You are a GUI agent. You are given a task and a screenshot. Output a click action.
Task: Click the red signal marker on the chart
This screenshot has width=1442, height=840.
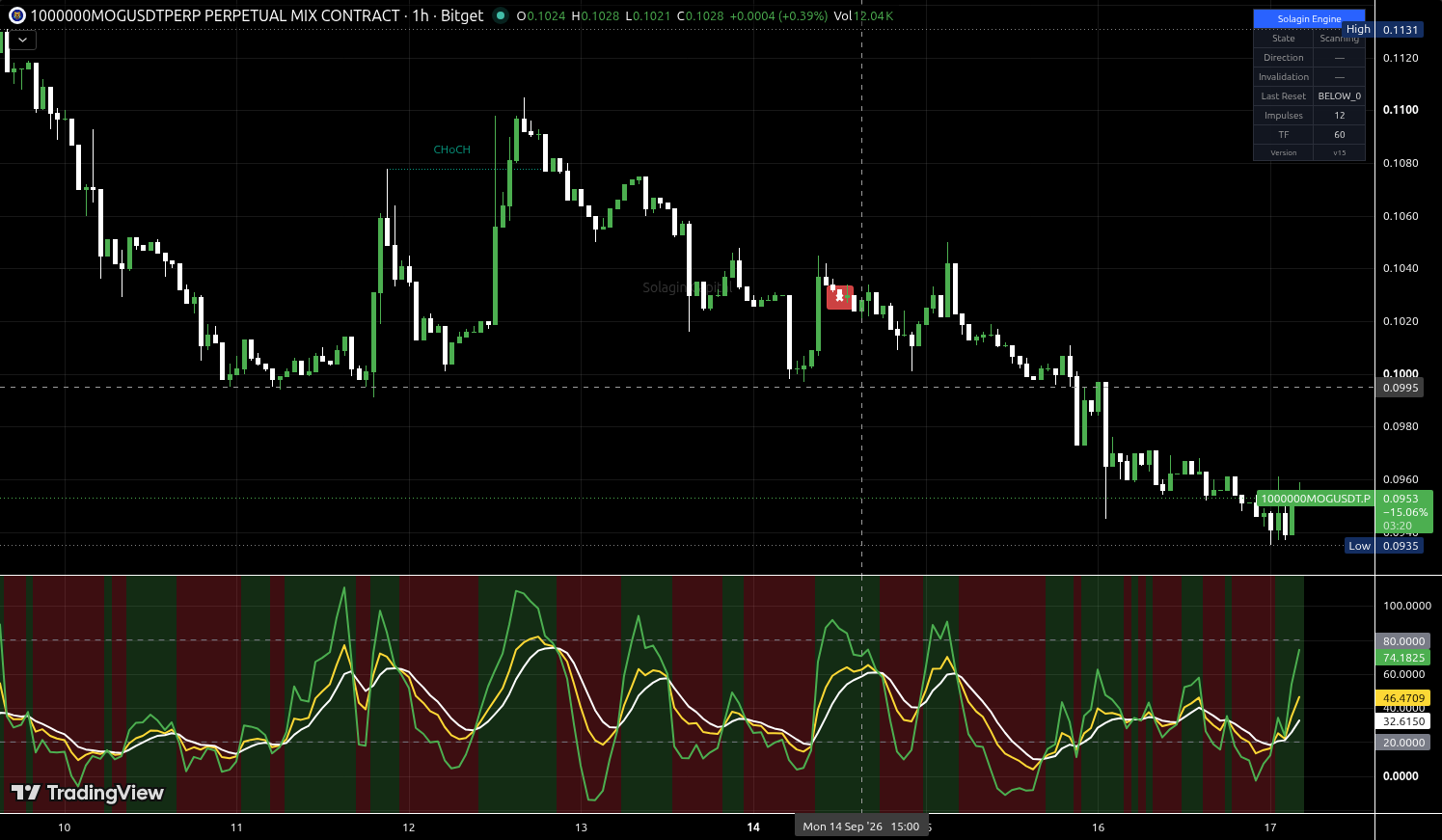840,297
